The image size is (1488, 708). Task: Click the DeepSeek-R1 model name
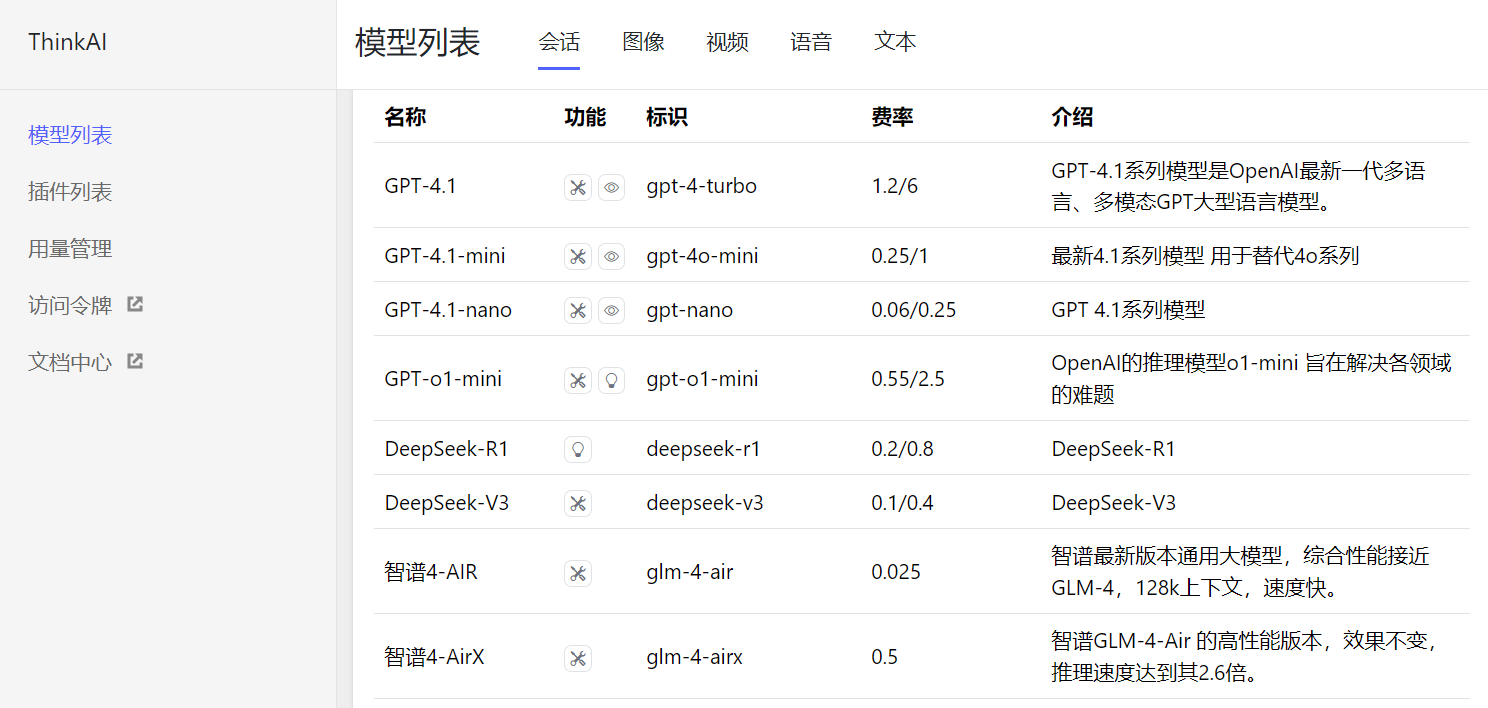446,449
